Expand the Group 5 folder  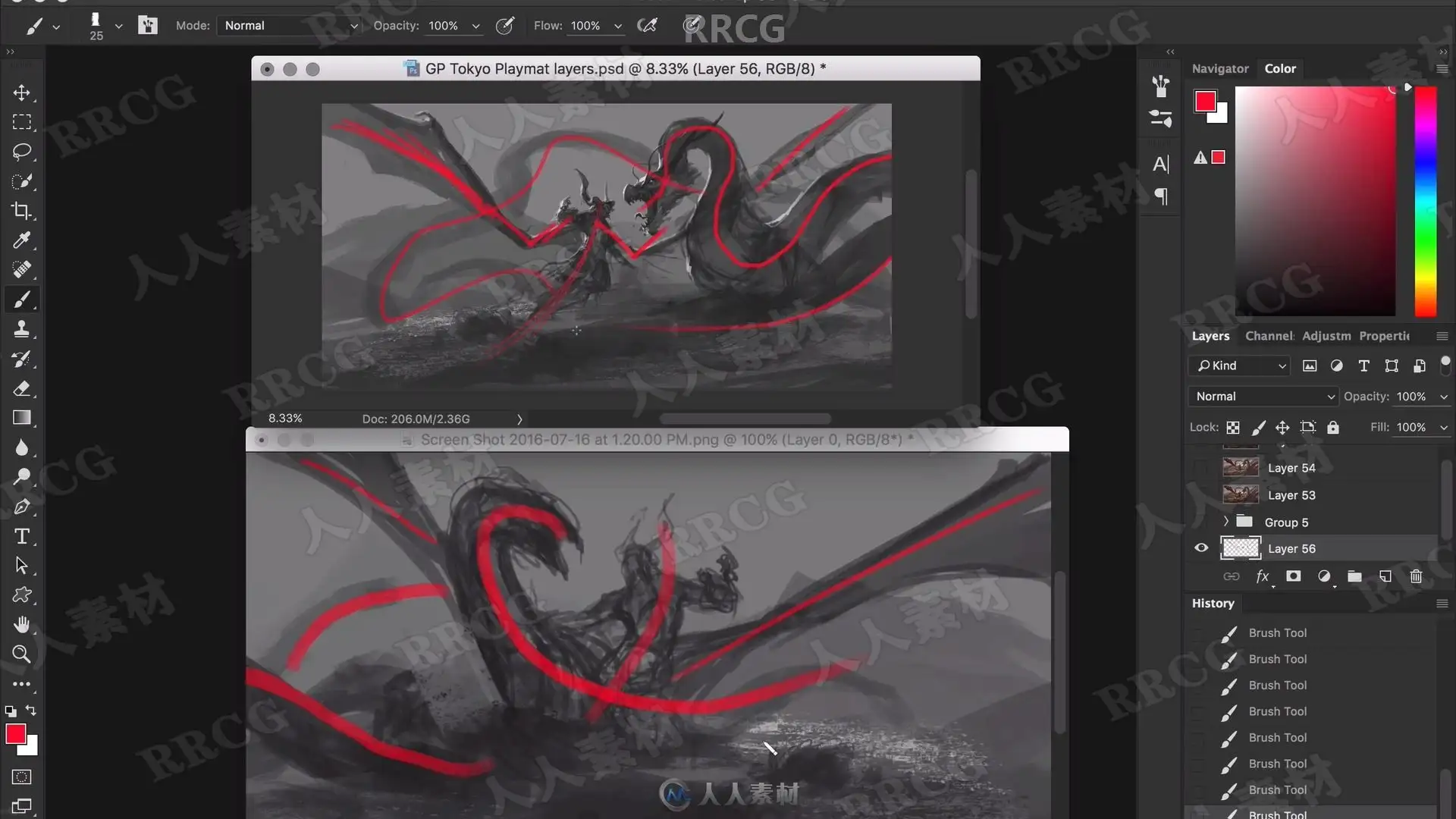(x=1225, y=522)
